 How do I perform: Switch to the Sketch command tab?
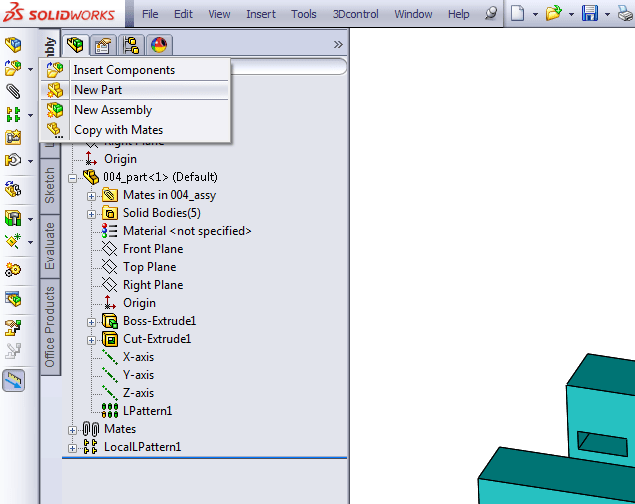coord(50,186)
